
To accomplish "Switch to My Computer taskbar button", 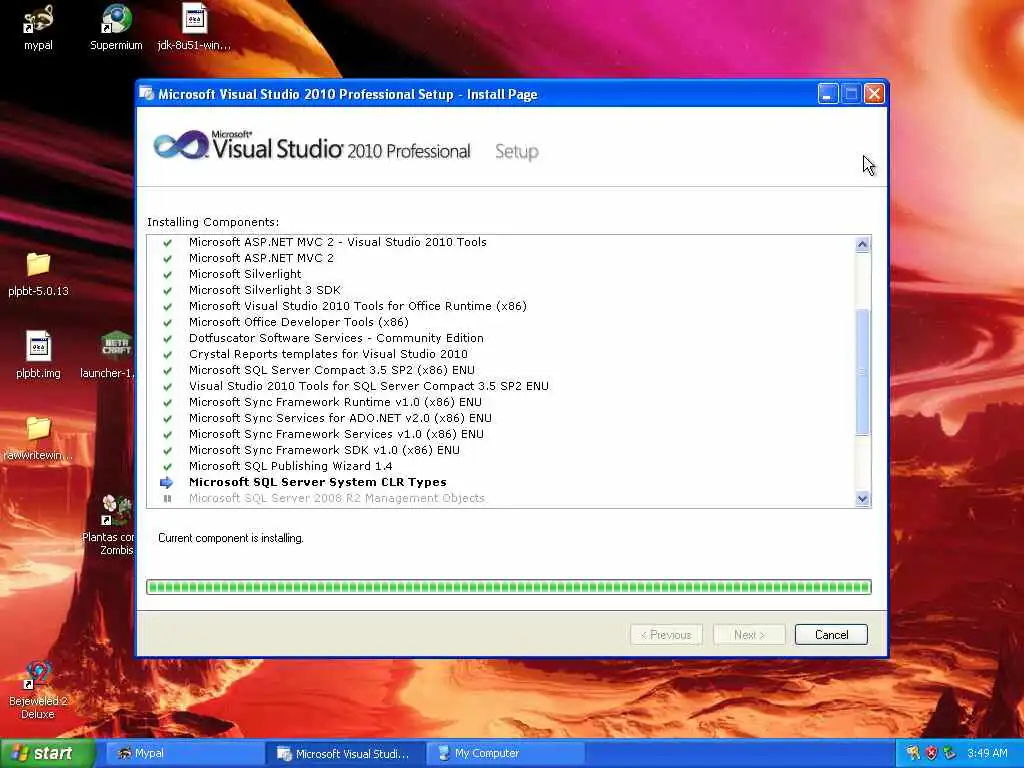I will pyautogui.click(x=505, y=753).
